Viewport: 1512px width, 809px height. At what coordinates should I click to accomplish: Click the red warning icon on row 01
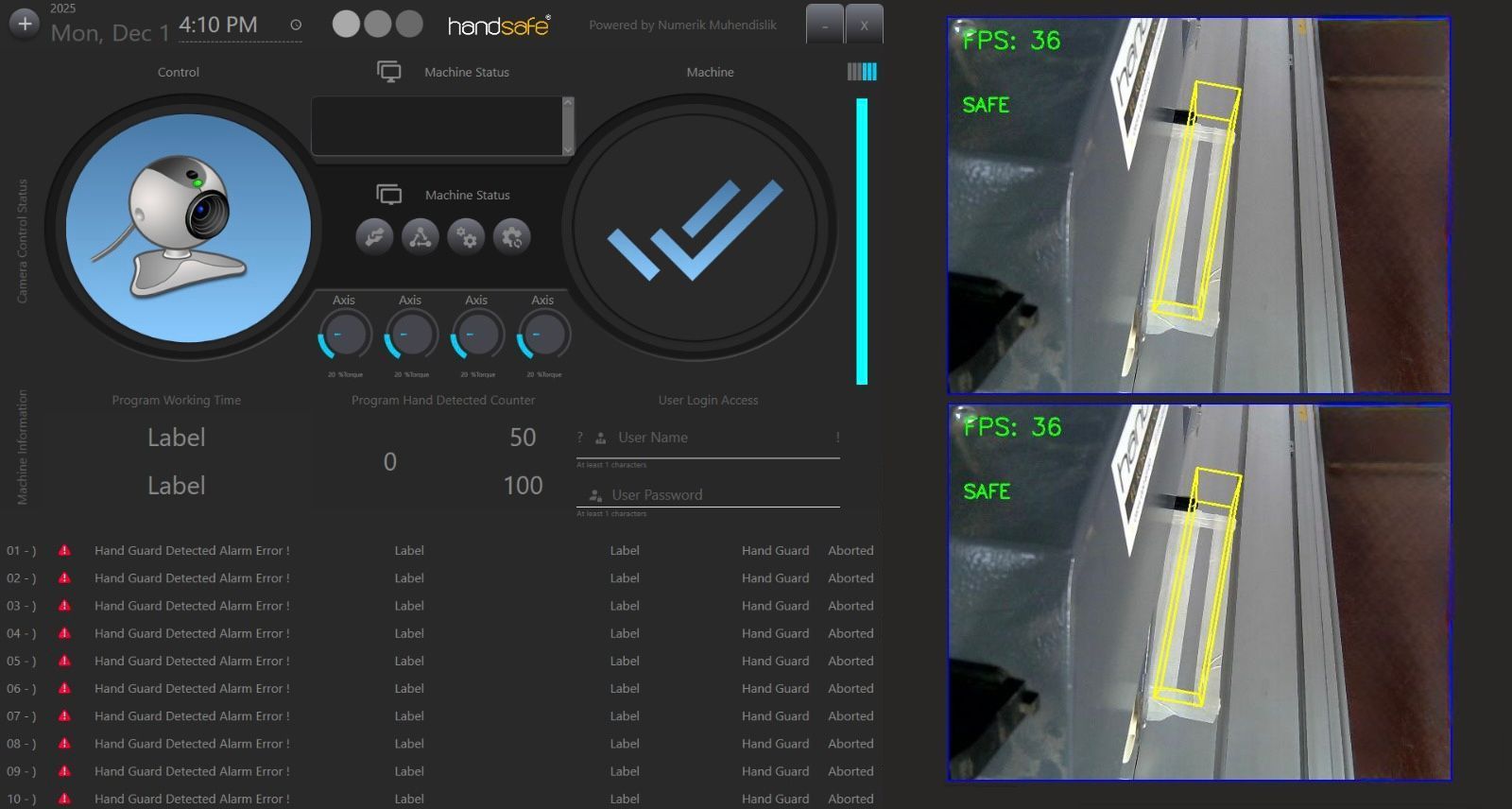(x=64, y=550)
